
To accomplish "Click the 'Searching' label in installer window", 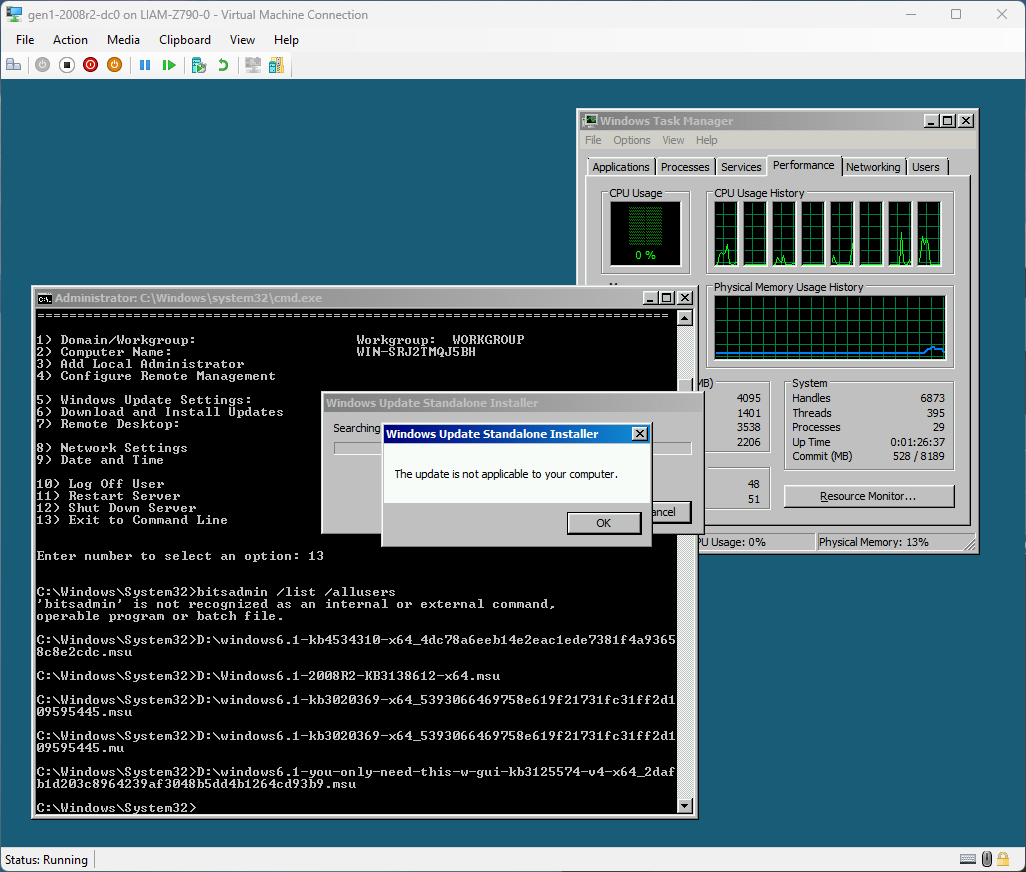I will (357, 428).
